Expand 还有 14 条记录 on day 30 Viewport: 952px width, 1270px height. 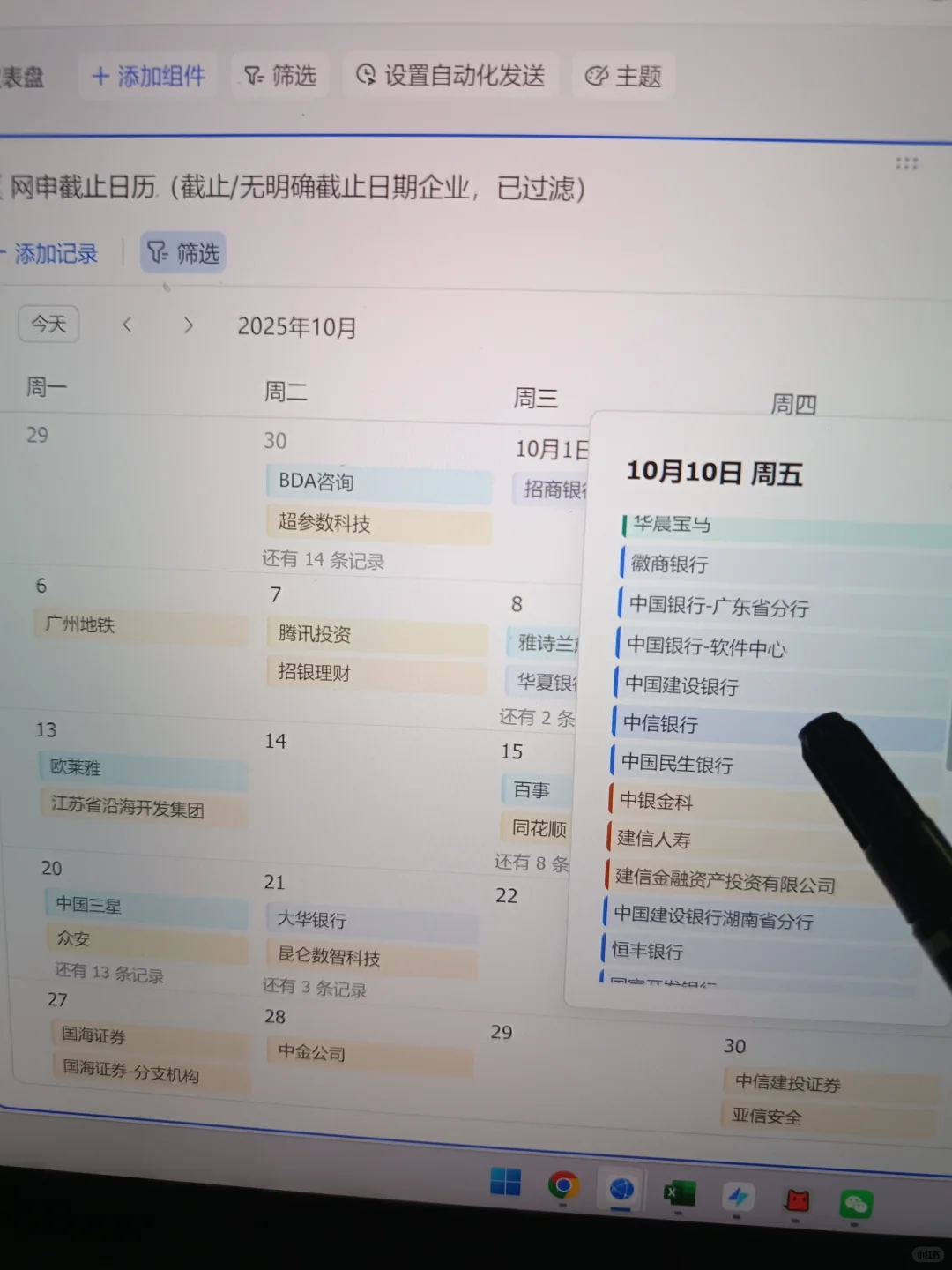click(x=324, y=560)
